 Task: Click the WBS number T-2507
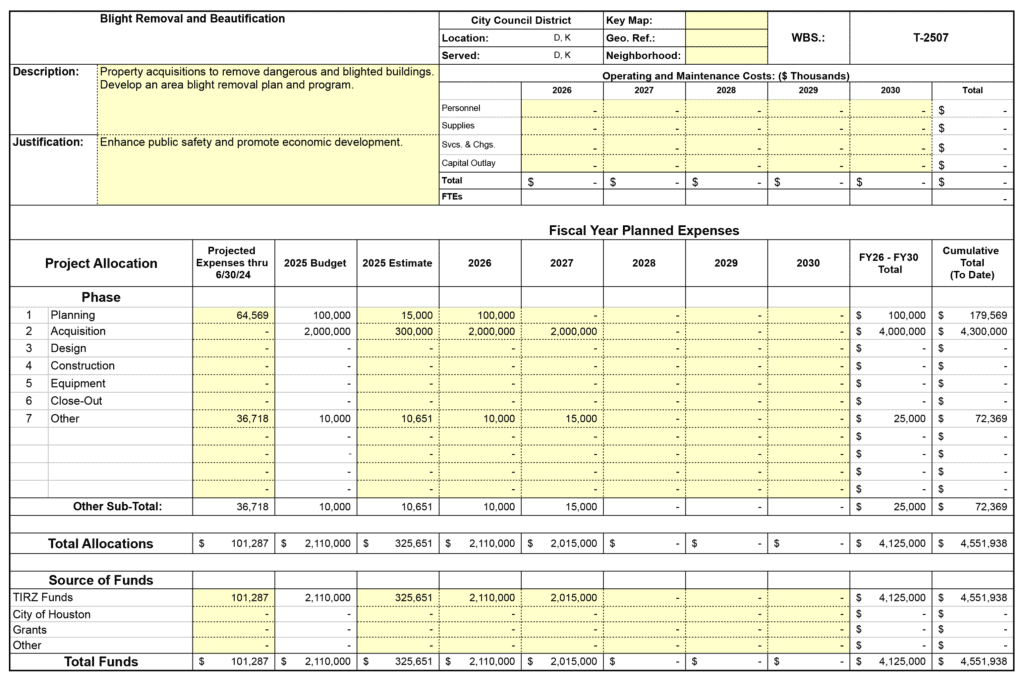coord(930,38)
